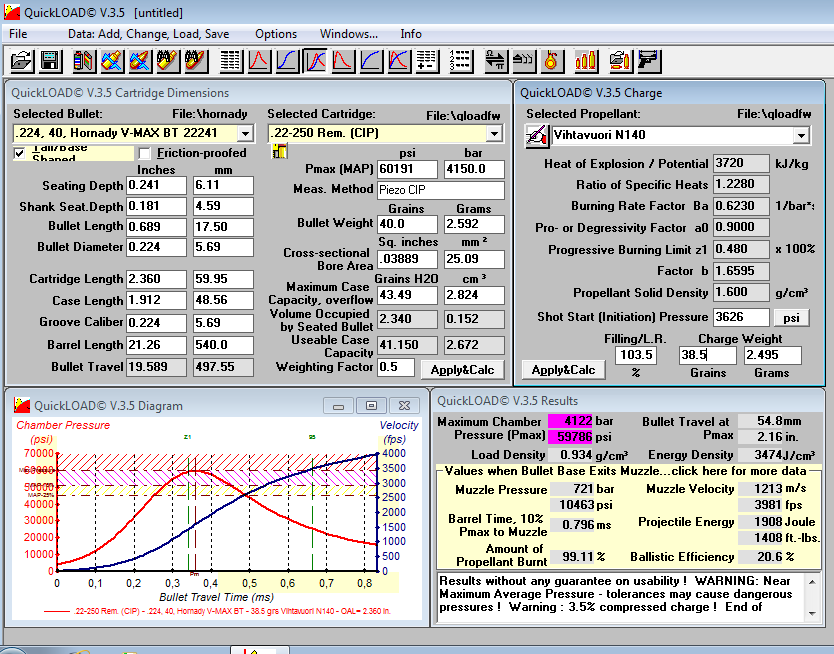The image size is (834, 654).
Task: Uncheck the Tail/Base Shaped checkbox
Action: pyautogui.click(x=20, y=153)
